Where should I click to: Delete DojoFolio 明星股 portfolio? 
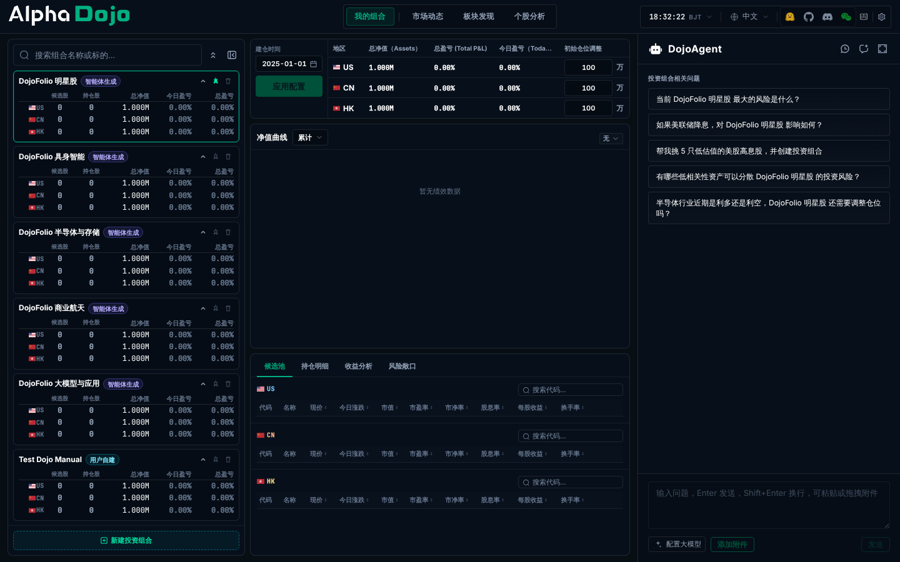point(228,81)
